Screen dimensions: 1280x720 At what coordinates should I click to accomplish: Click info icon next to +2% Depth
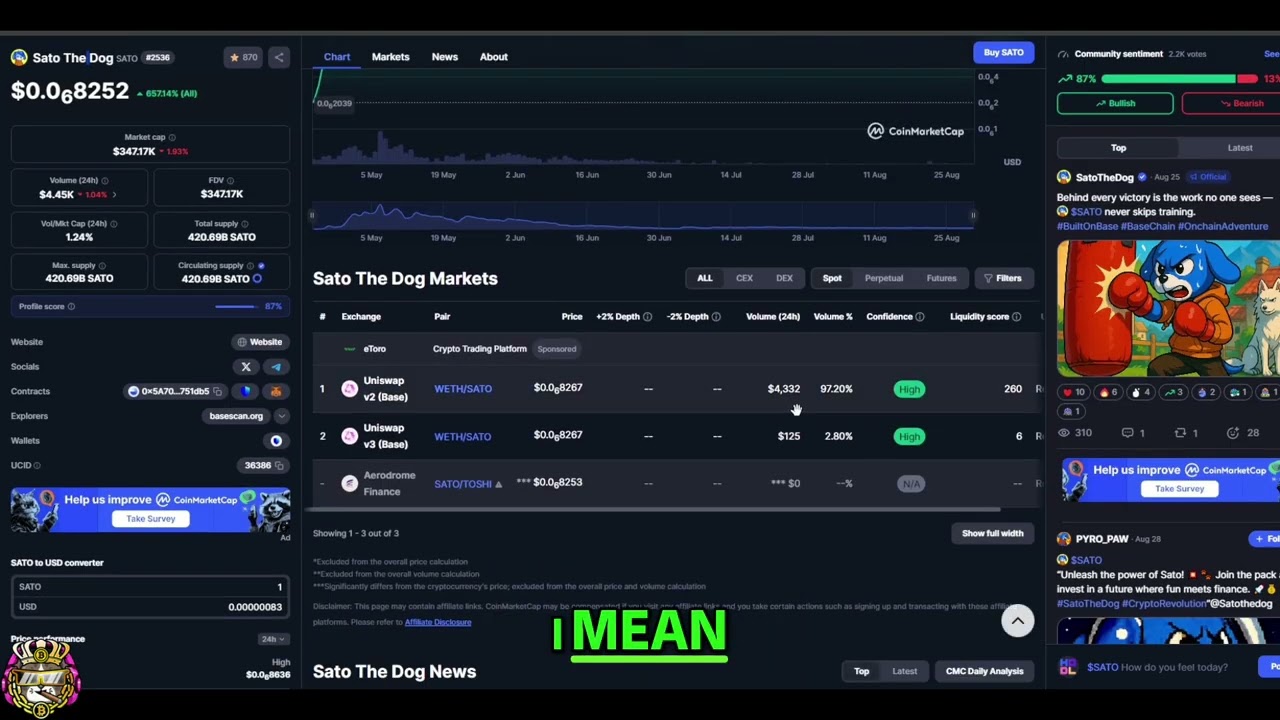tap(647, 317)
